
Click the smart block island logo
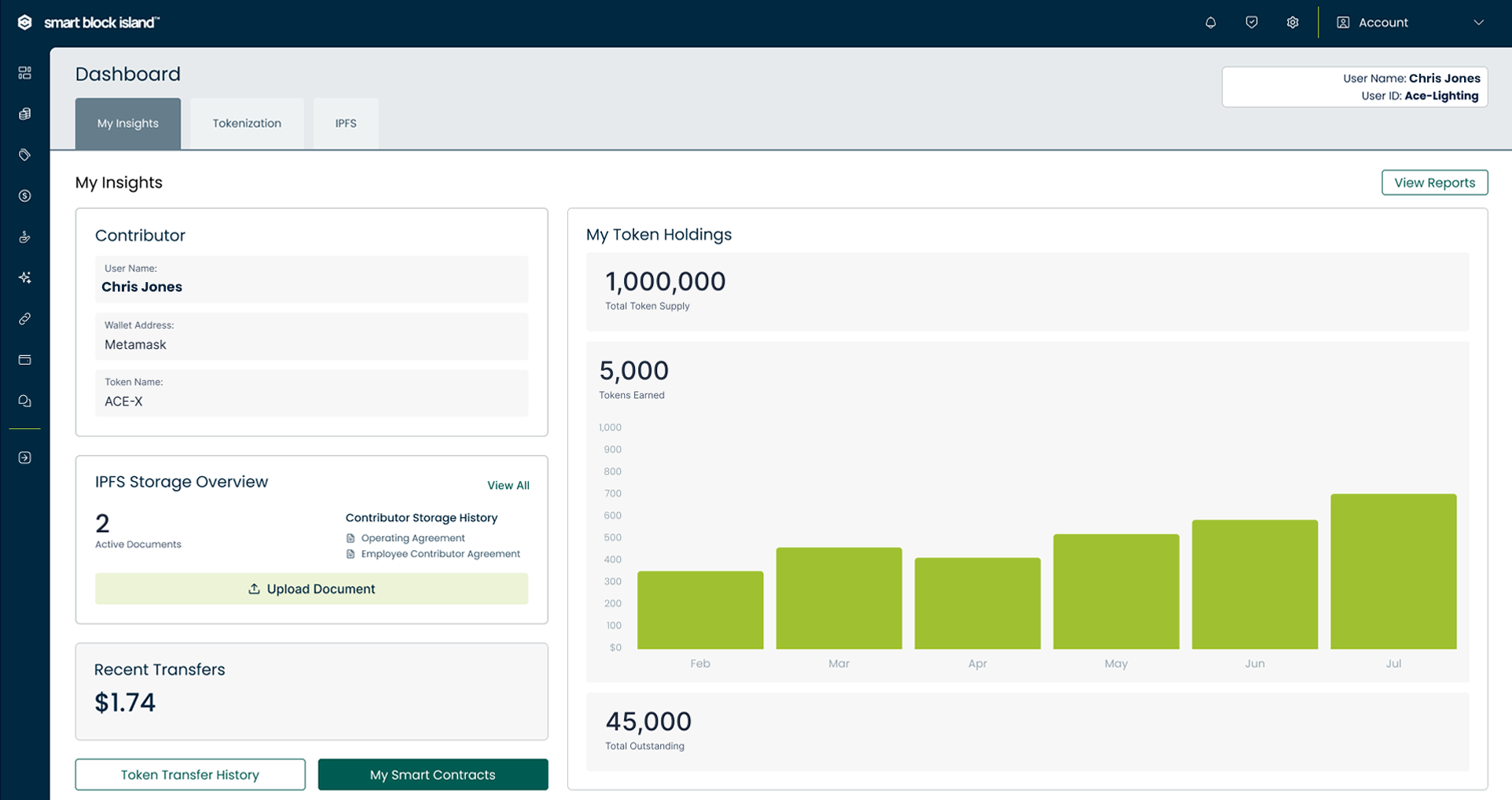(x=88, y=22)
